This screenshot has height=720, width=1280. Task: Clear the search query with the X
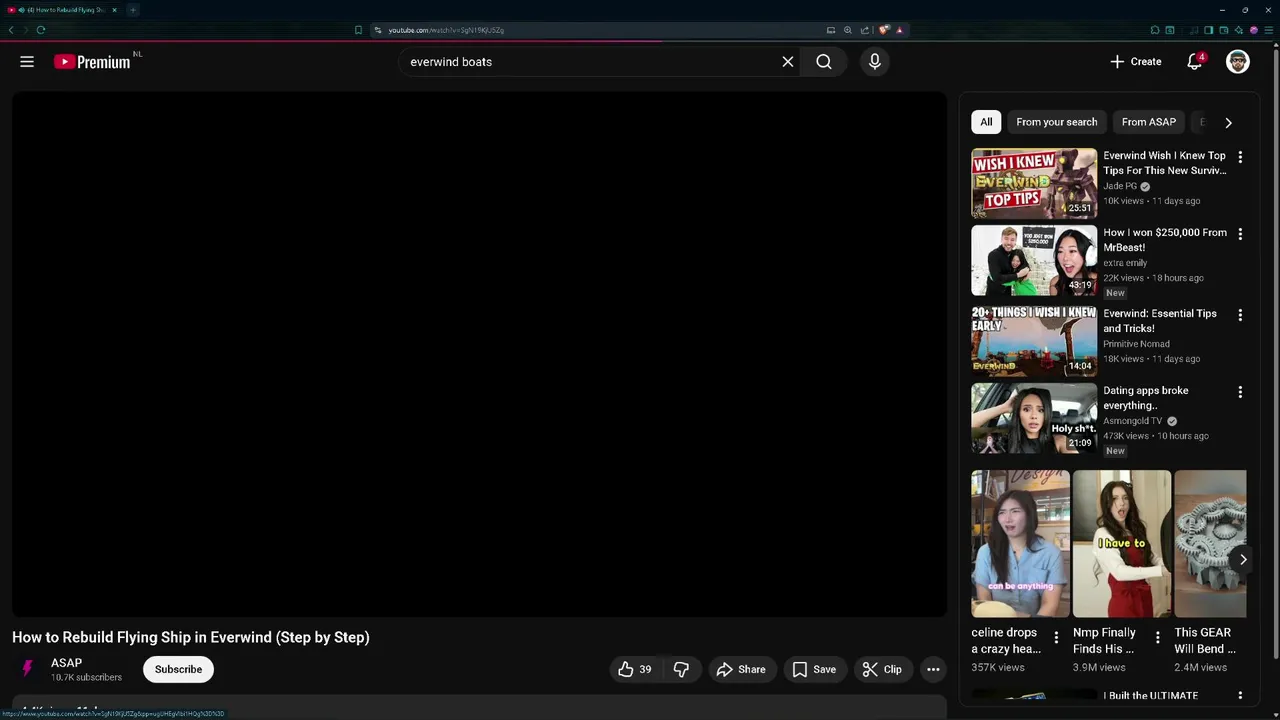click(x=788, y=62)
